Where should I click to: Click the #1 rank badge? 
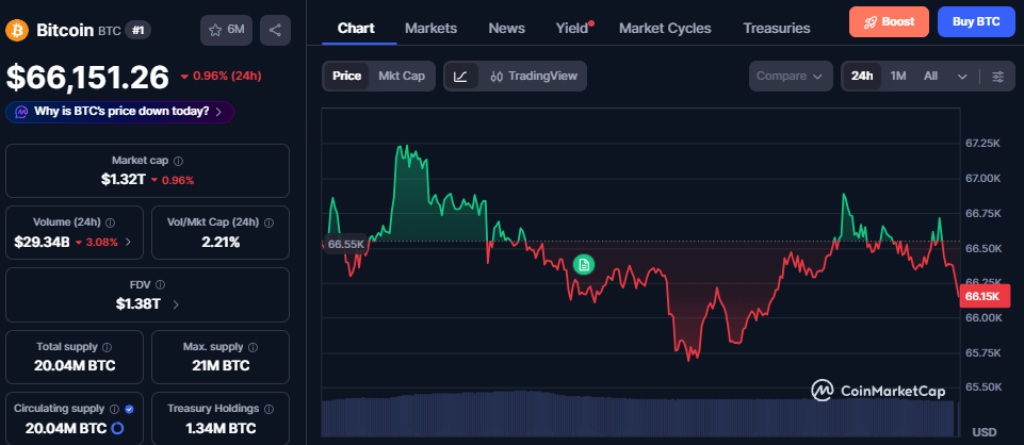[138, 30]
